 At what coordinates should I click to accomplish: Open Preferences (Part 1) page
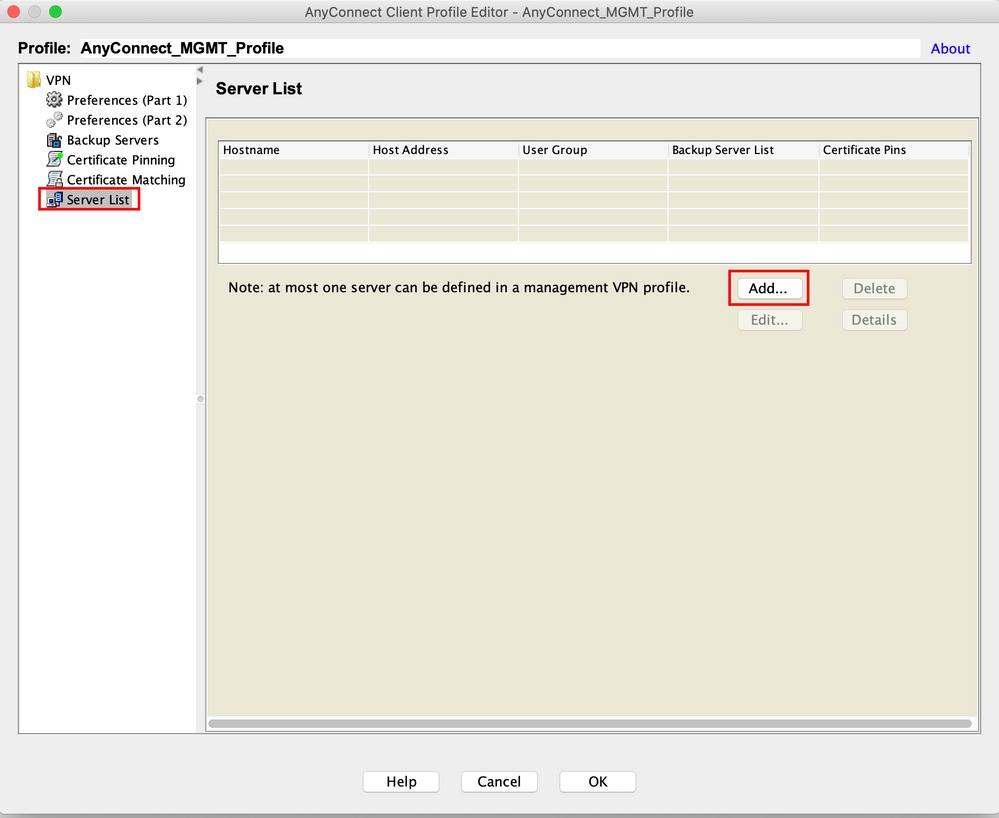click(x=127, y=100)
